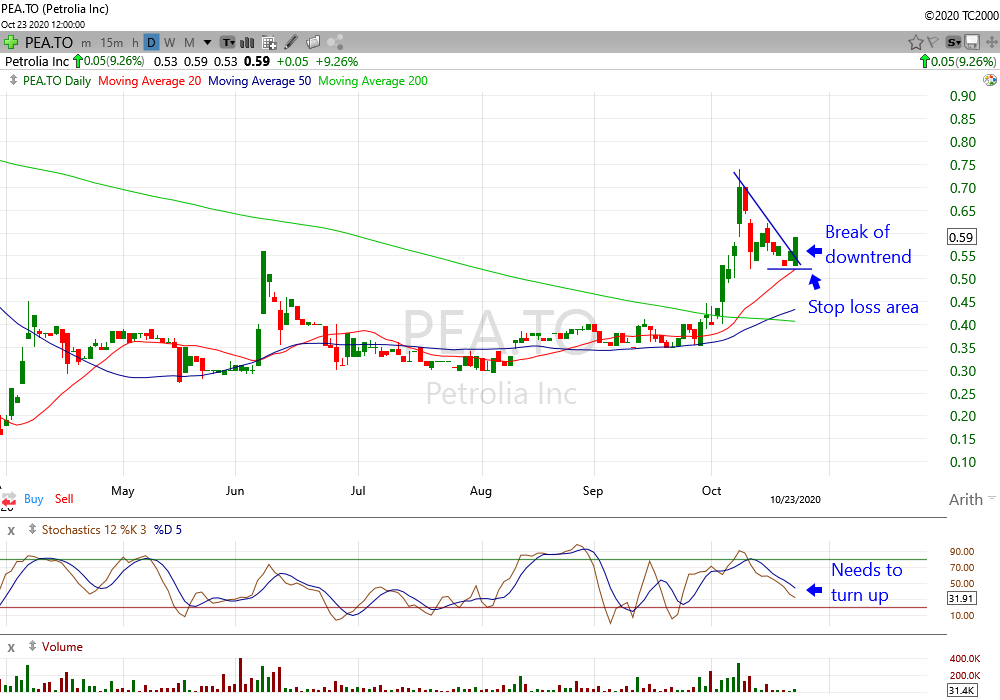Switch to the Monthly (M) timeframe
1000x700 pixels.
189,43
